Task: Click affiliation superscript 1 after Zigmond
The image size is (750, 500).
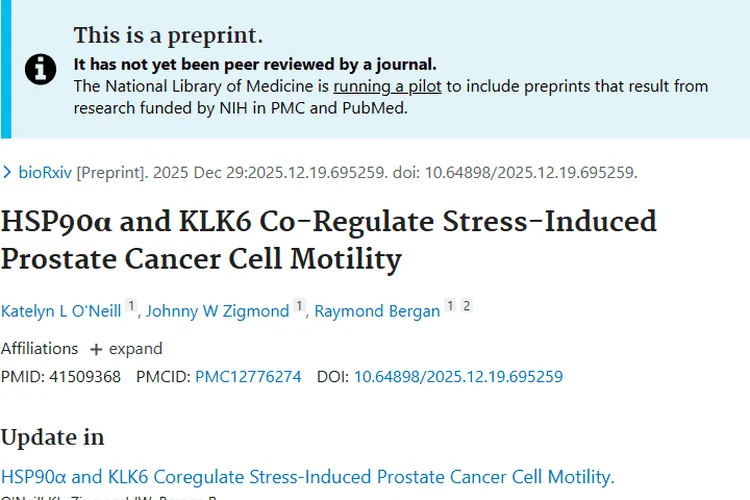Action: click(x=298, y=307)
